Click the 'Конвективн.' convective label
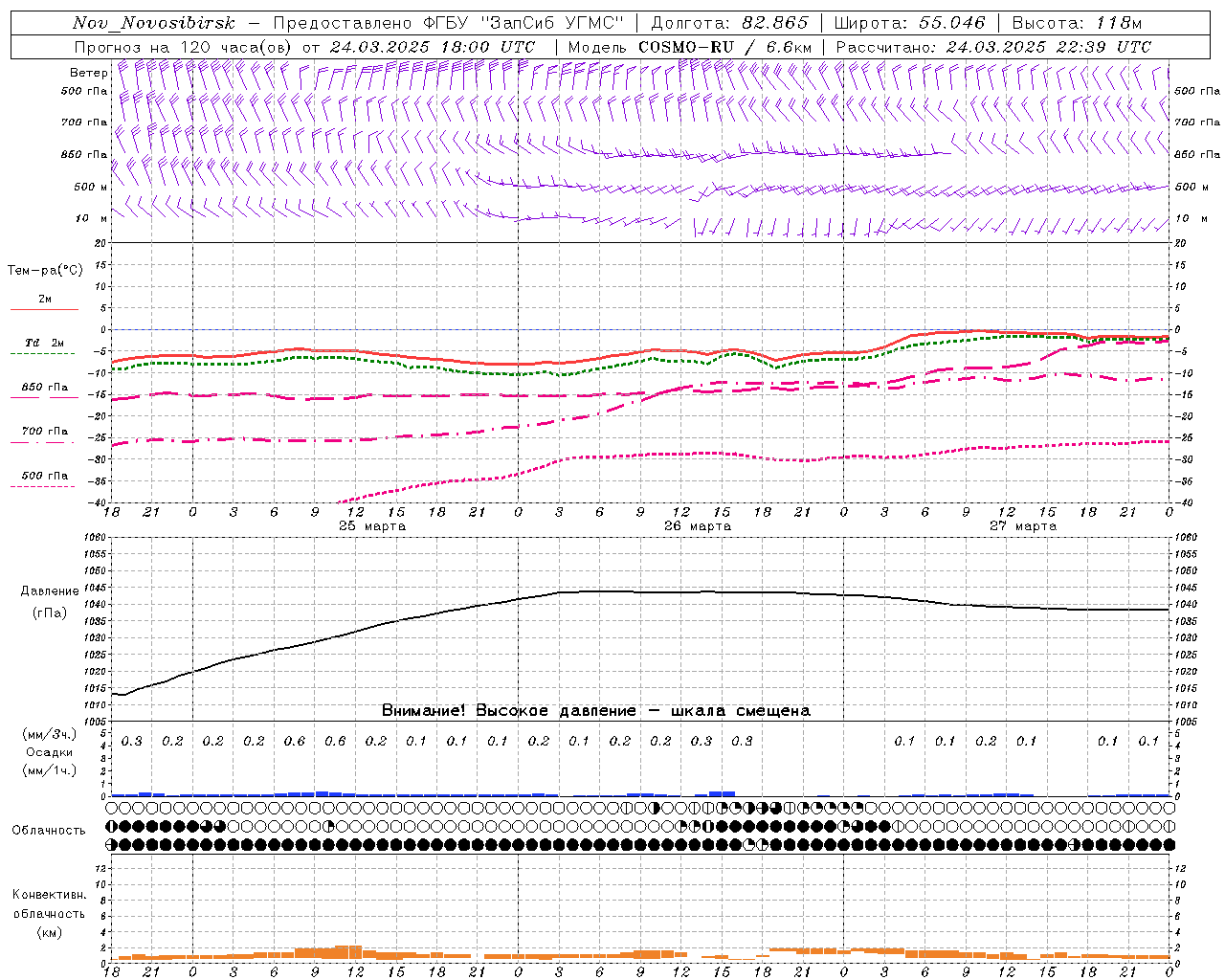This screenshot has width=1225, height=980. coord(49,895)
